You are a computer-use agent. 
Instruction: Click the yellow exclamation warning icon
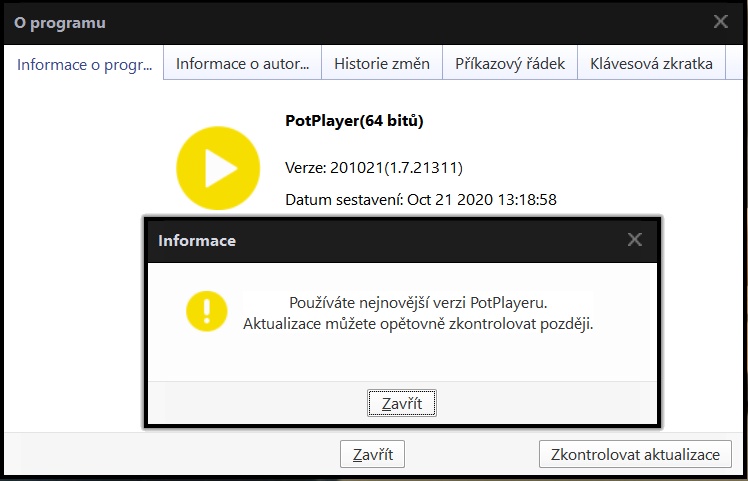[x=207, y=311]
